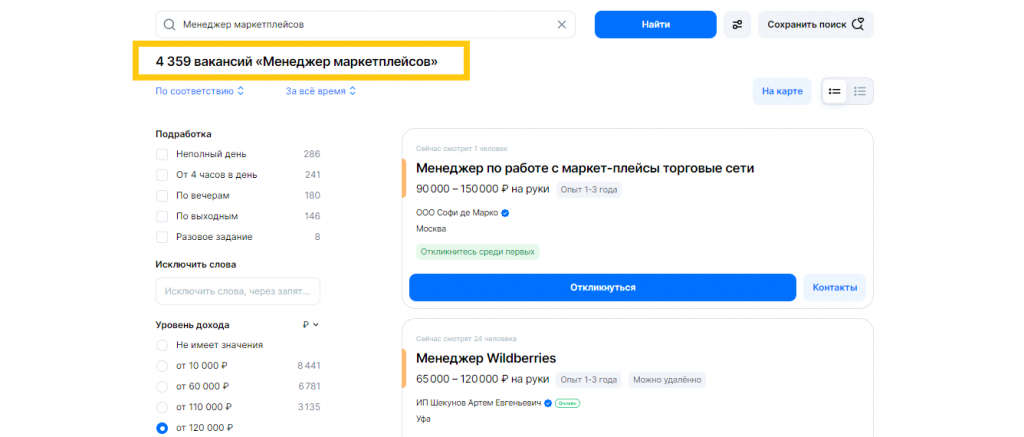Image resolution: width=1024 pixels, height=437 pixels.
Task: Click the magnifier icon in the search bar
Action: point(169,25)
